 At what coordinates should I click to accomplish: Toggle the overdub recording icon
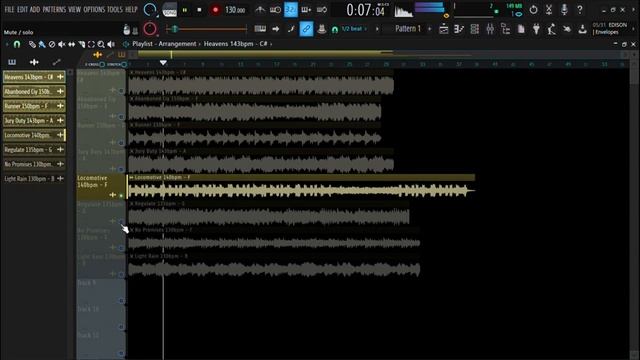pos(306,10)
